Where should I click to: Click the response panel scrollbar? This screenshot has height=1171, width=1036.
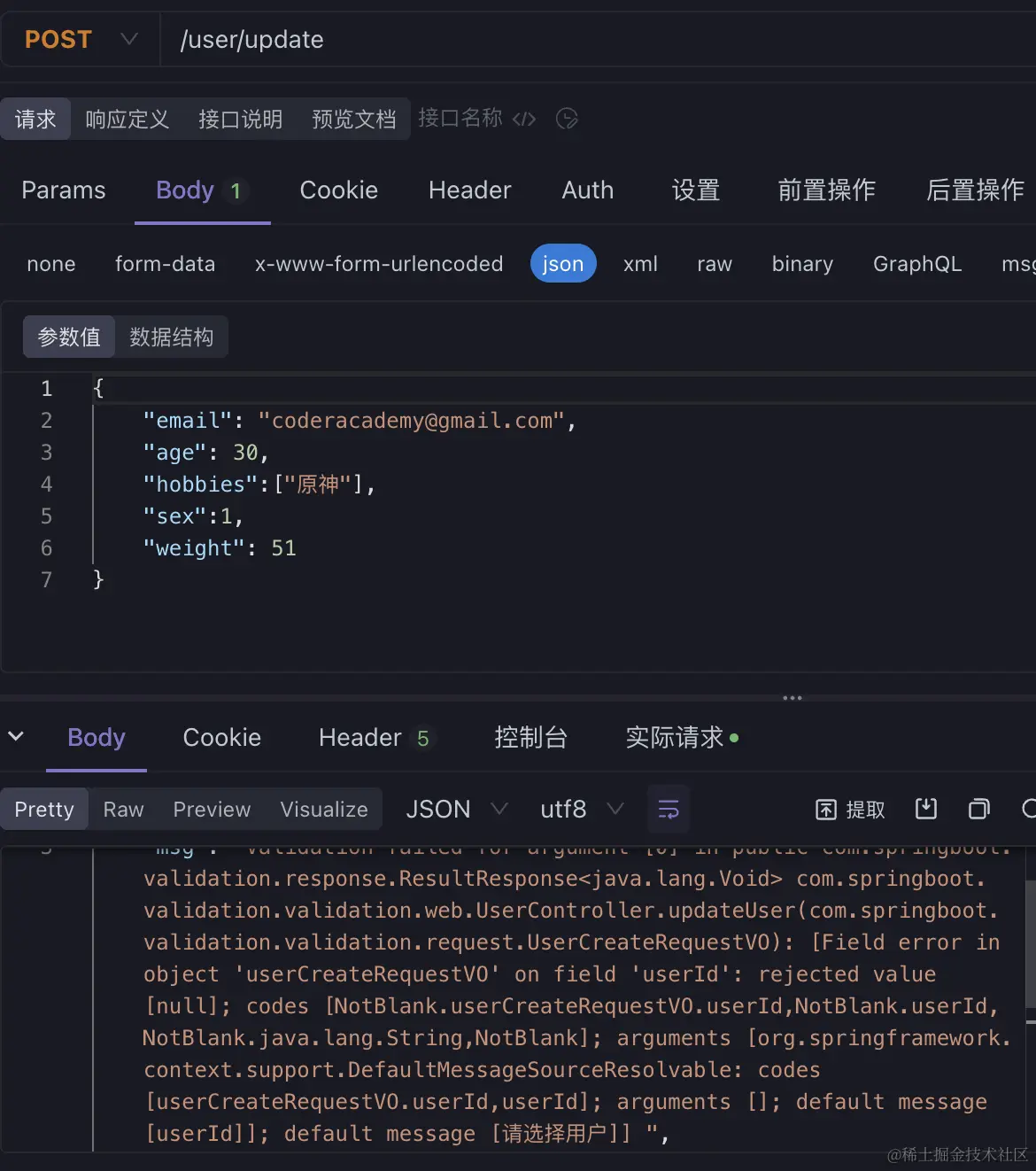tap(1031, 943)
